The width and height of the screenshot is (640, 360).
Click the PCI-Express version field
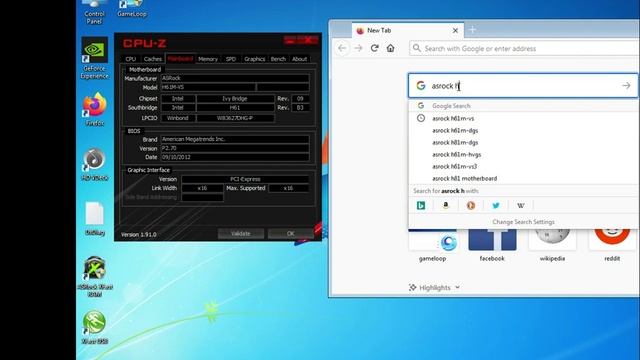245,179
